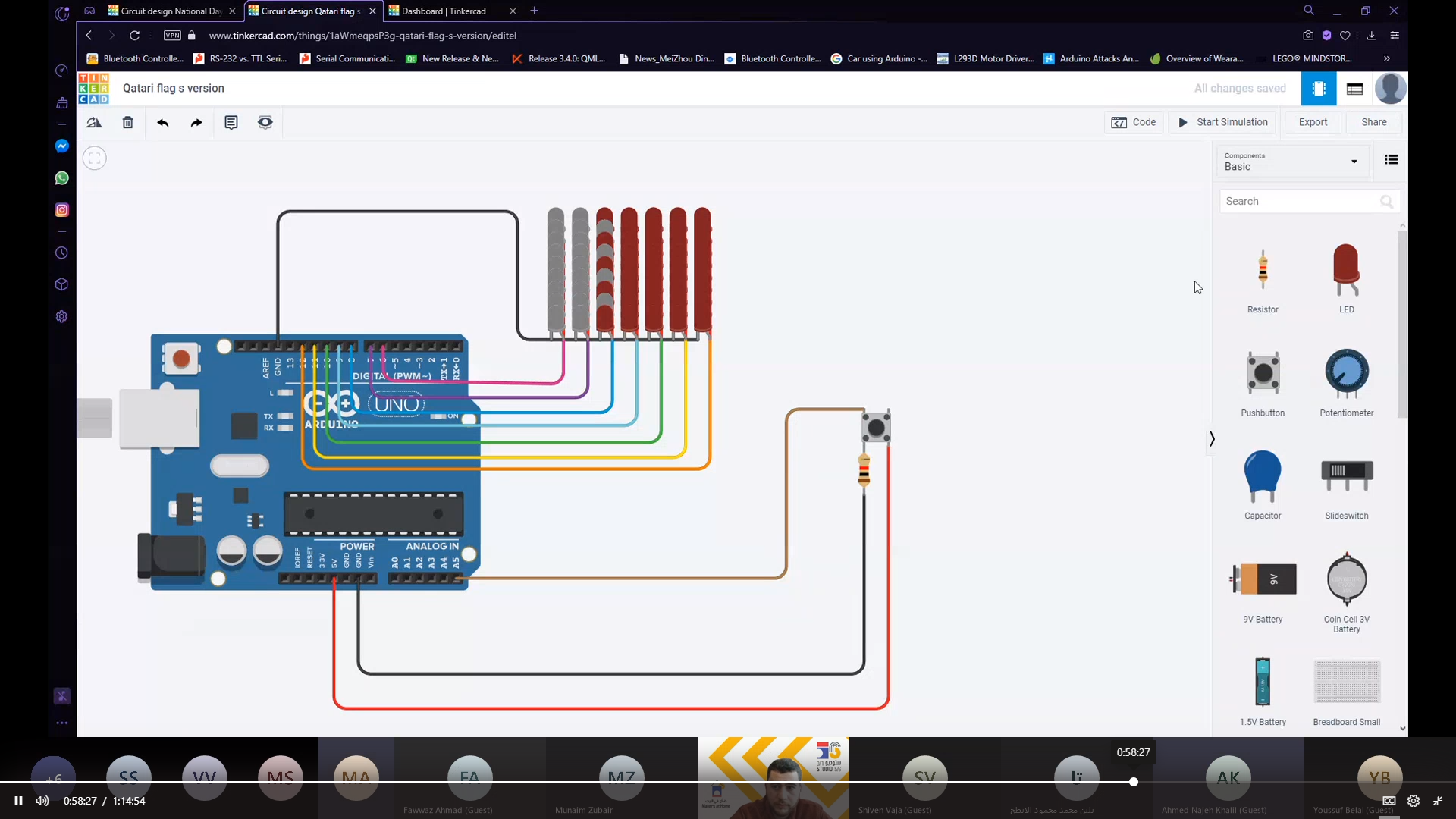Image resolution: width=1456 pixels, height=819 pixels.
Task: Pause the video playback
Action: (x=18, y=801)
